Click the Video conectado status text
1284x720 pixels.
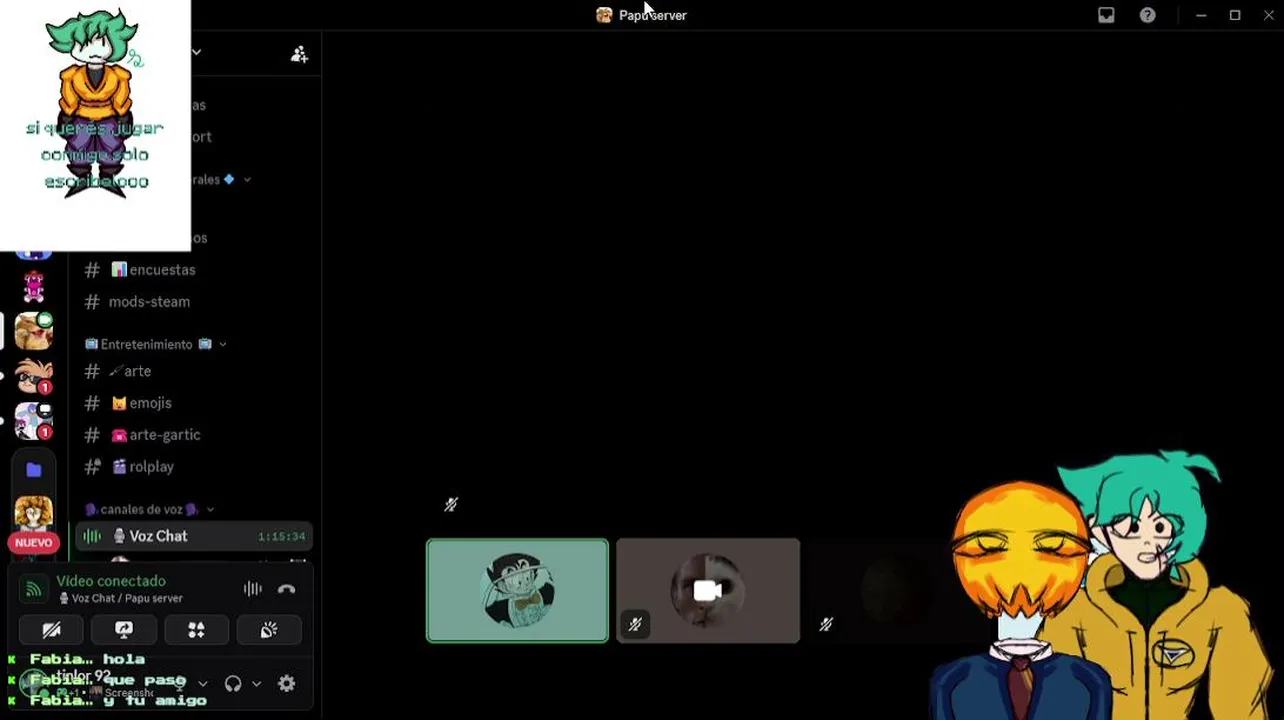pos(111,581)
